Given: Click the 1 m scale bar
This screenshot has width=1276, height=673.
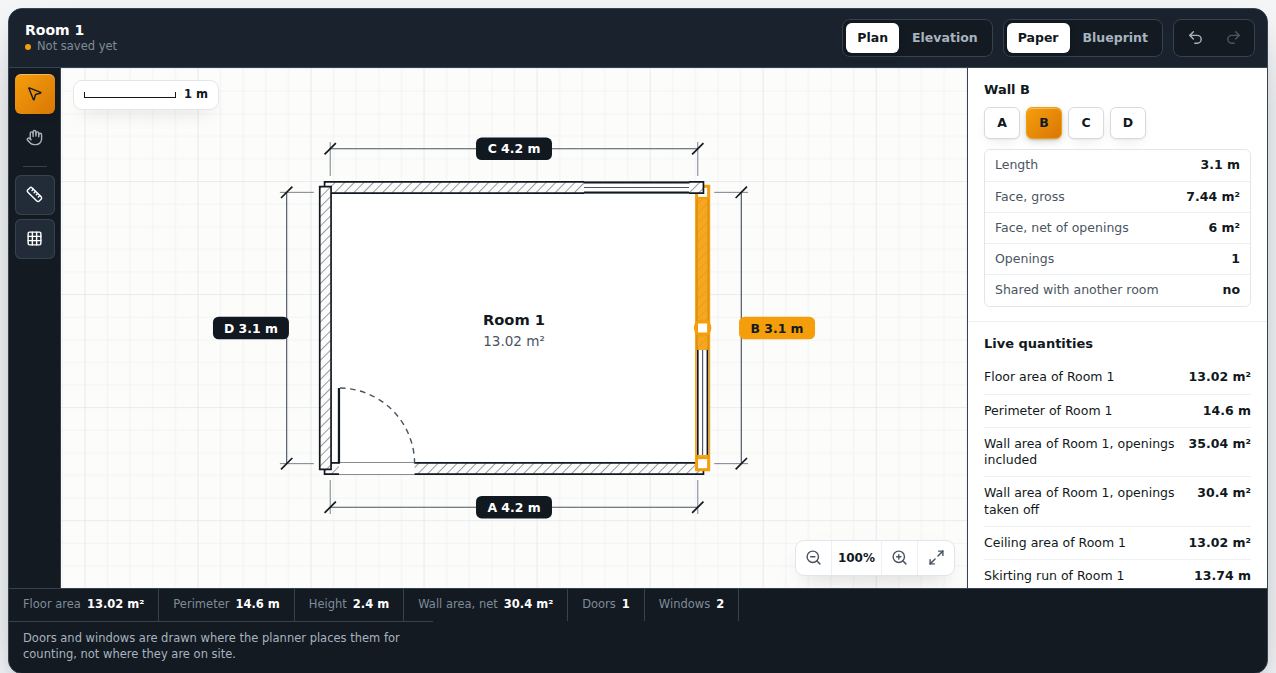Looking at the screenshot, I should [x=146, y=94].
